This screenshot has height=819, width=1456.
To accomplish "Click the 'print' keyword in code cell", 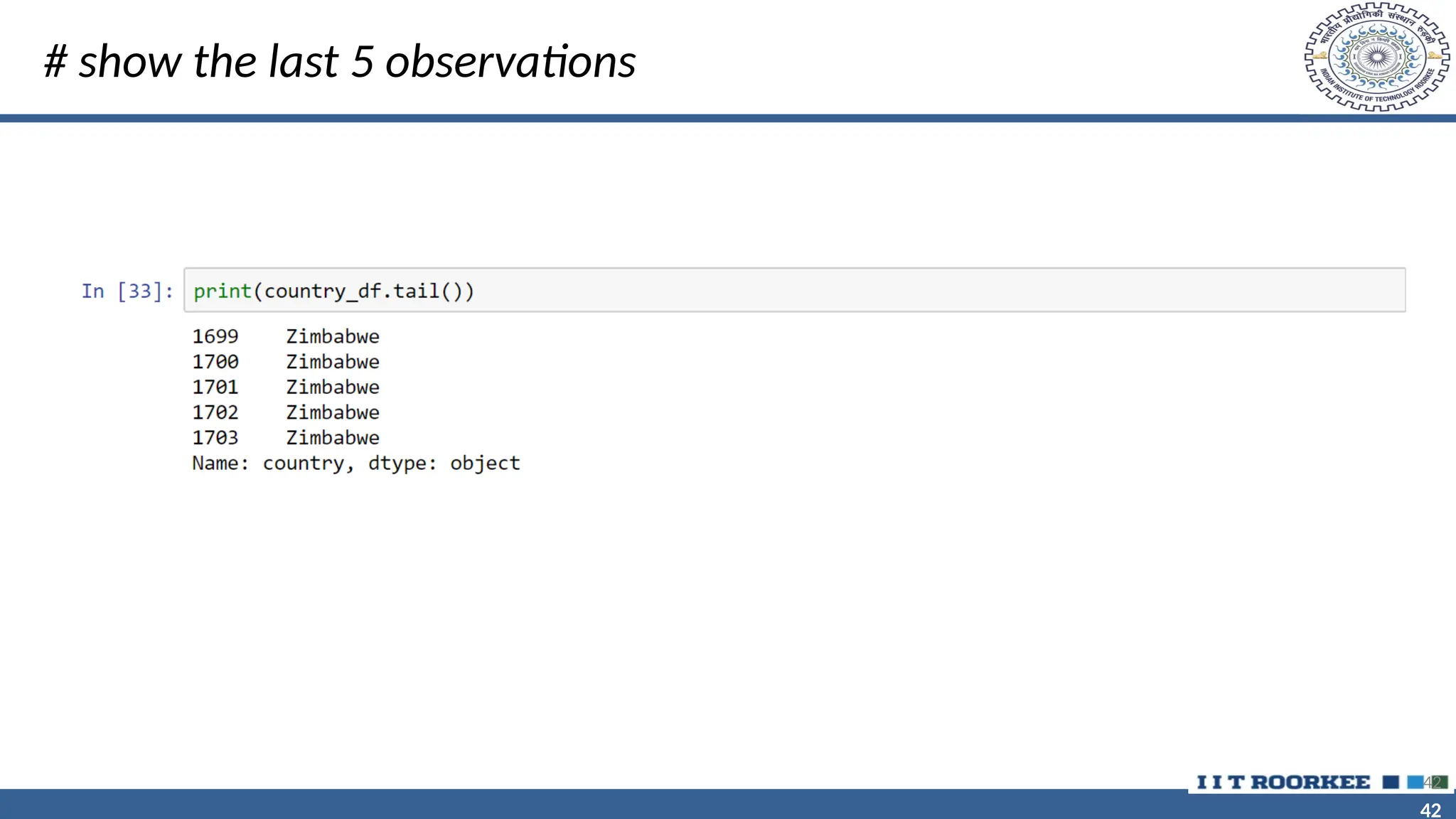I will coord(223,291).
